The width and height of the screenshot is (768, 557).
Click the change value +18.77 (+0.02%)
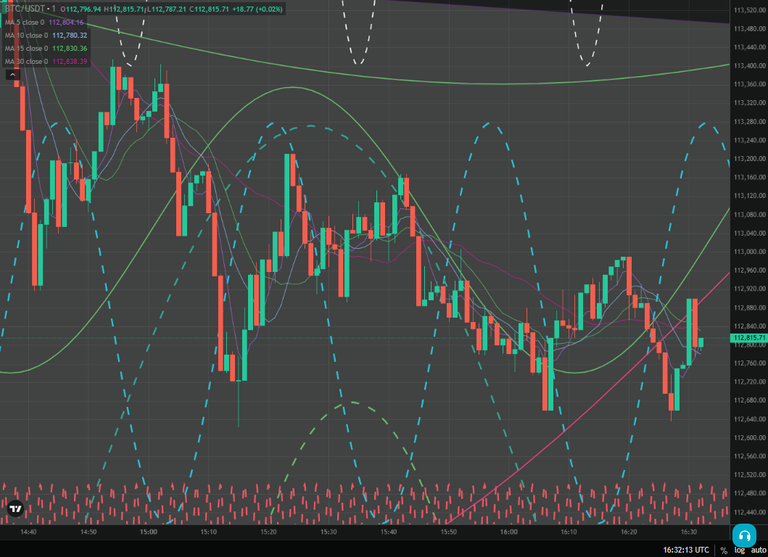tap(259, 9)
